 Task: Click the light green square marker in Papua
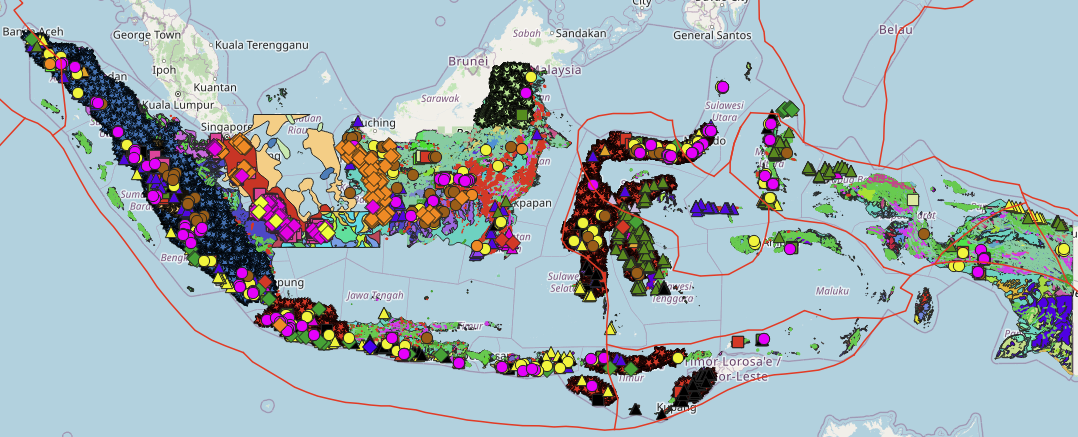(x=911, y=200)
